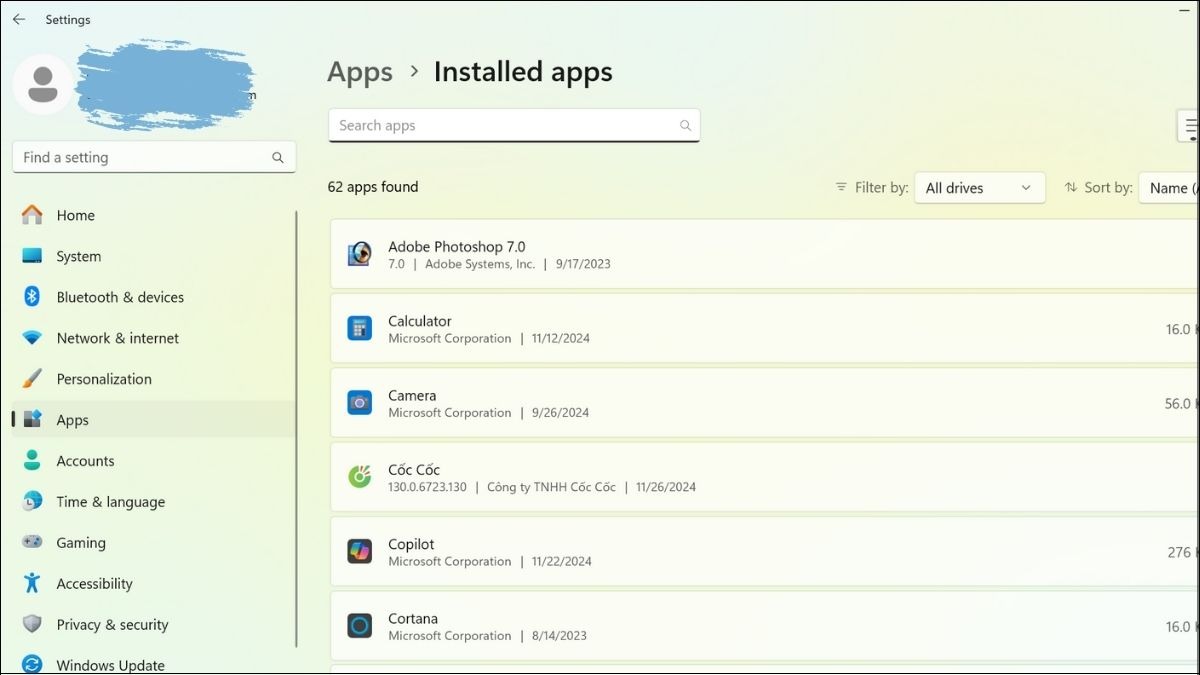Click the Calculator app icon
Image resolution: width=1200 pixels, height=675 pixels.
[x=359, y=328]
